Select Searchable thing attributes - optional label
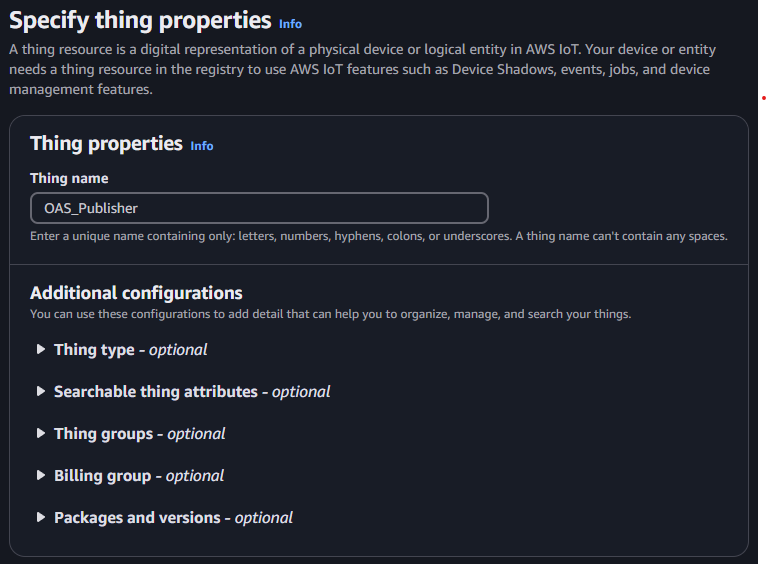Viewport: 767px width, 564px height. [192, 392]
